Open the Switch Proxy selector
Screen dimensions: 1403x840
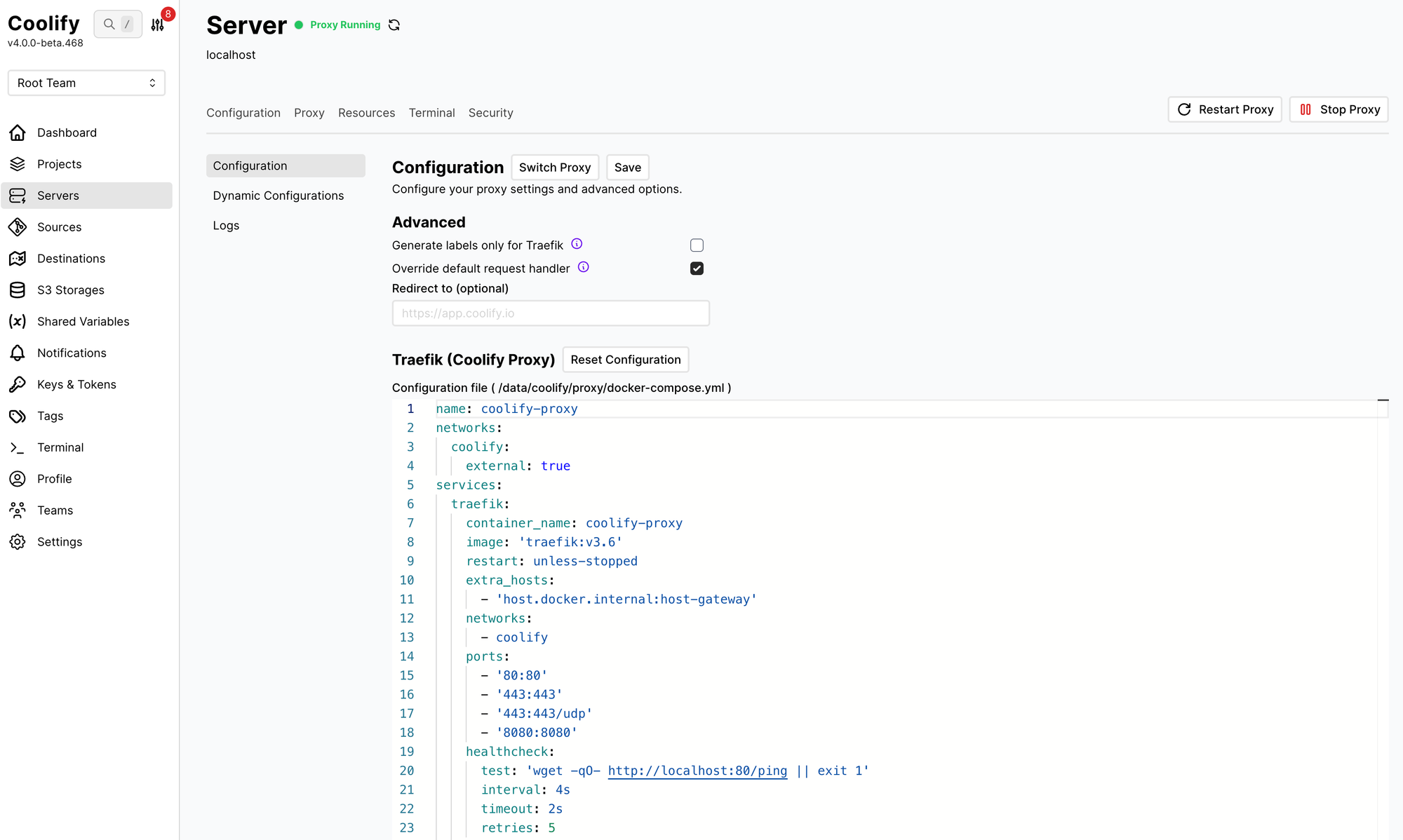tap(554, 168)
